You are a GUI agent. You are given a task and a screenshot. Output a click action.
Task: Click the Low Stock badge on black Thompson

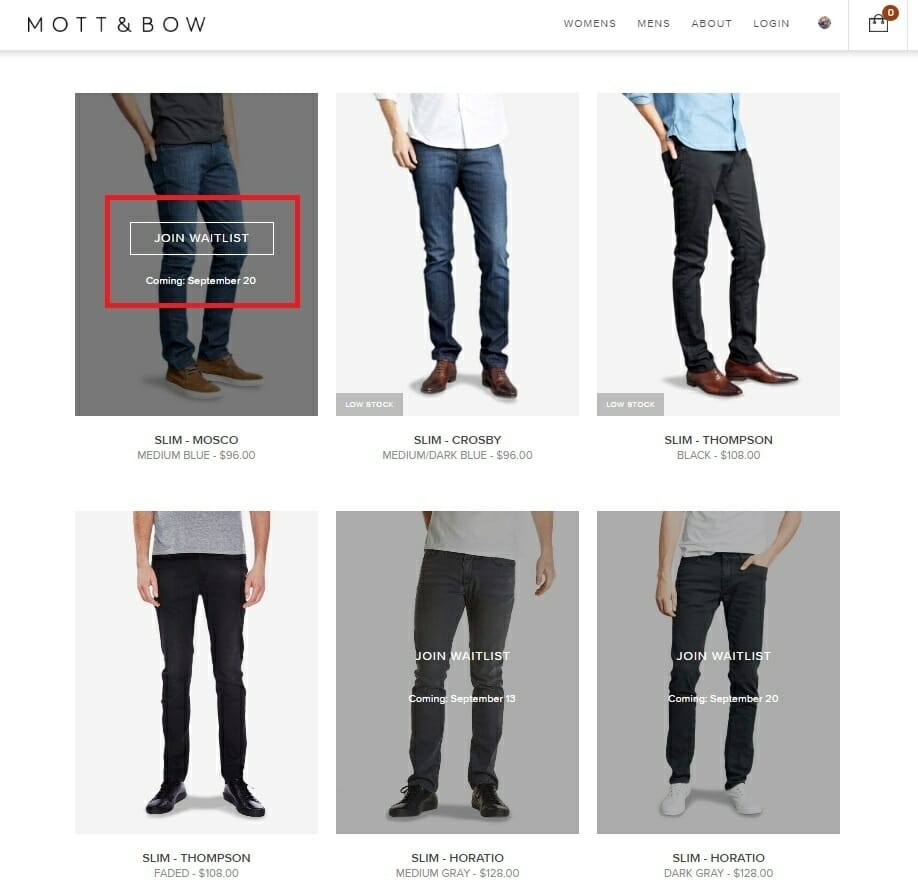(x=631, y=404)
